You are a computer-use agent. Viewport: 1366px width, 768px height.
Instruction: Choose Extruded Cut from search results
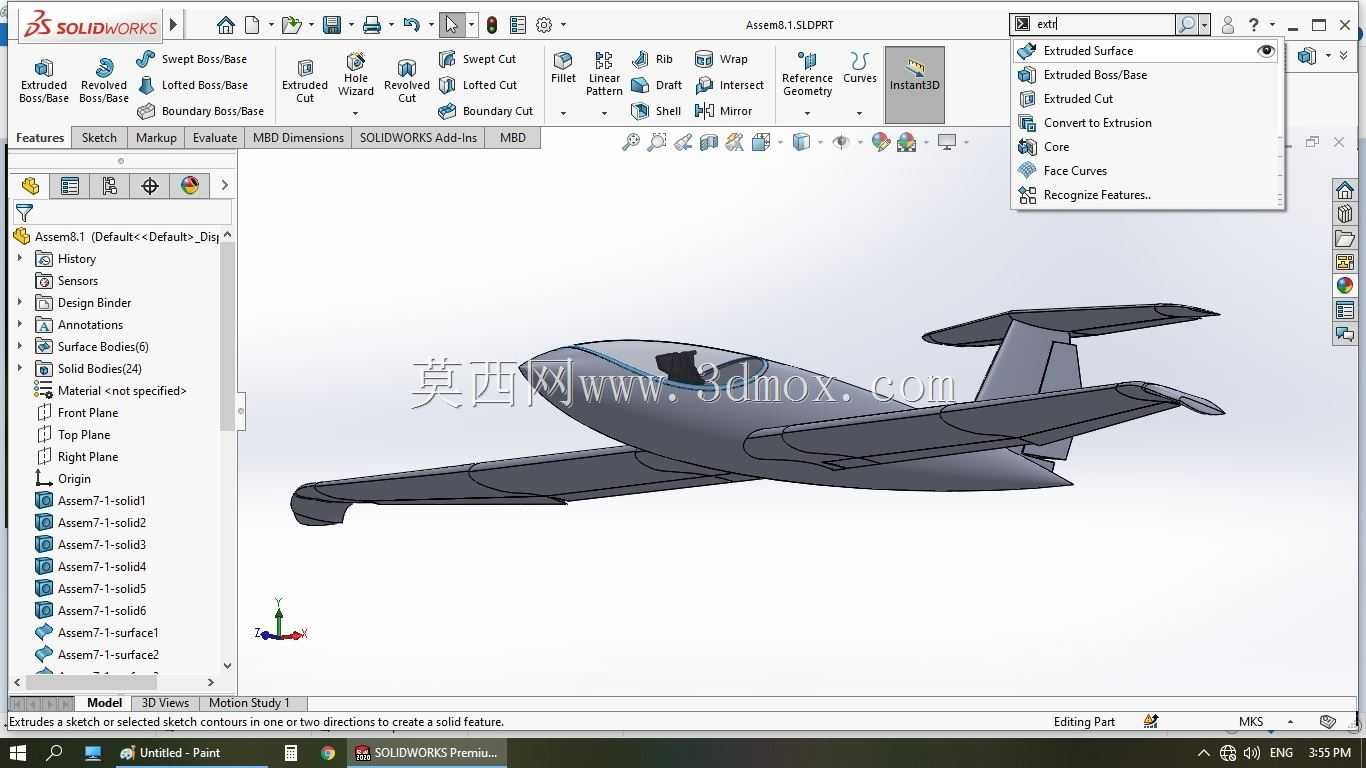point(1146,99)
